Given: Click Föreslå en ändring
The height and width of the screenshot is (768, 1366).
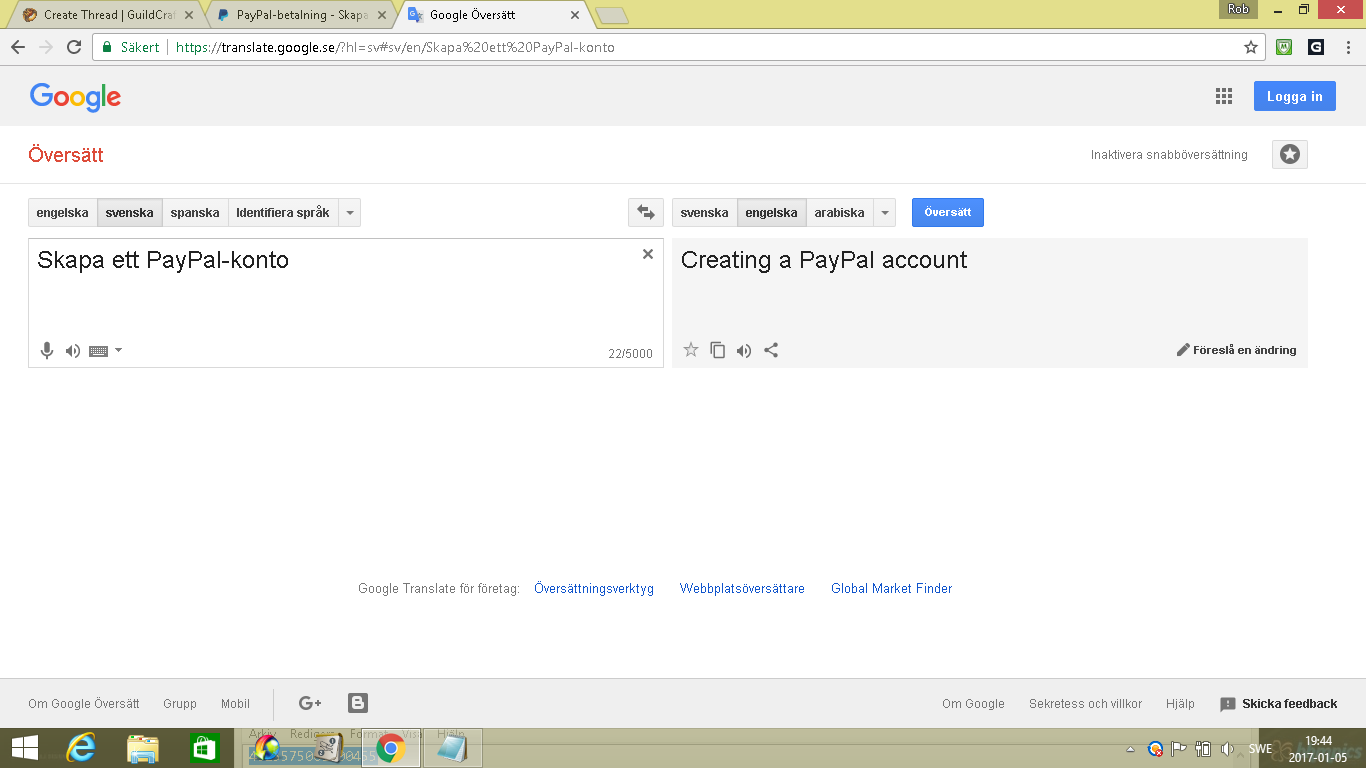Looking at the screenshot, I should pos(1237,350).
